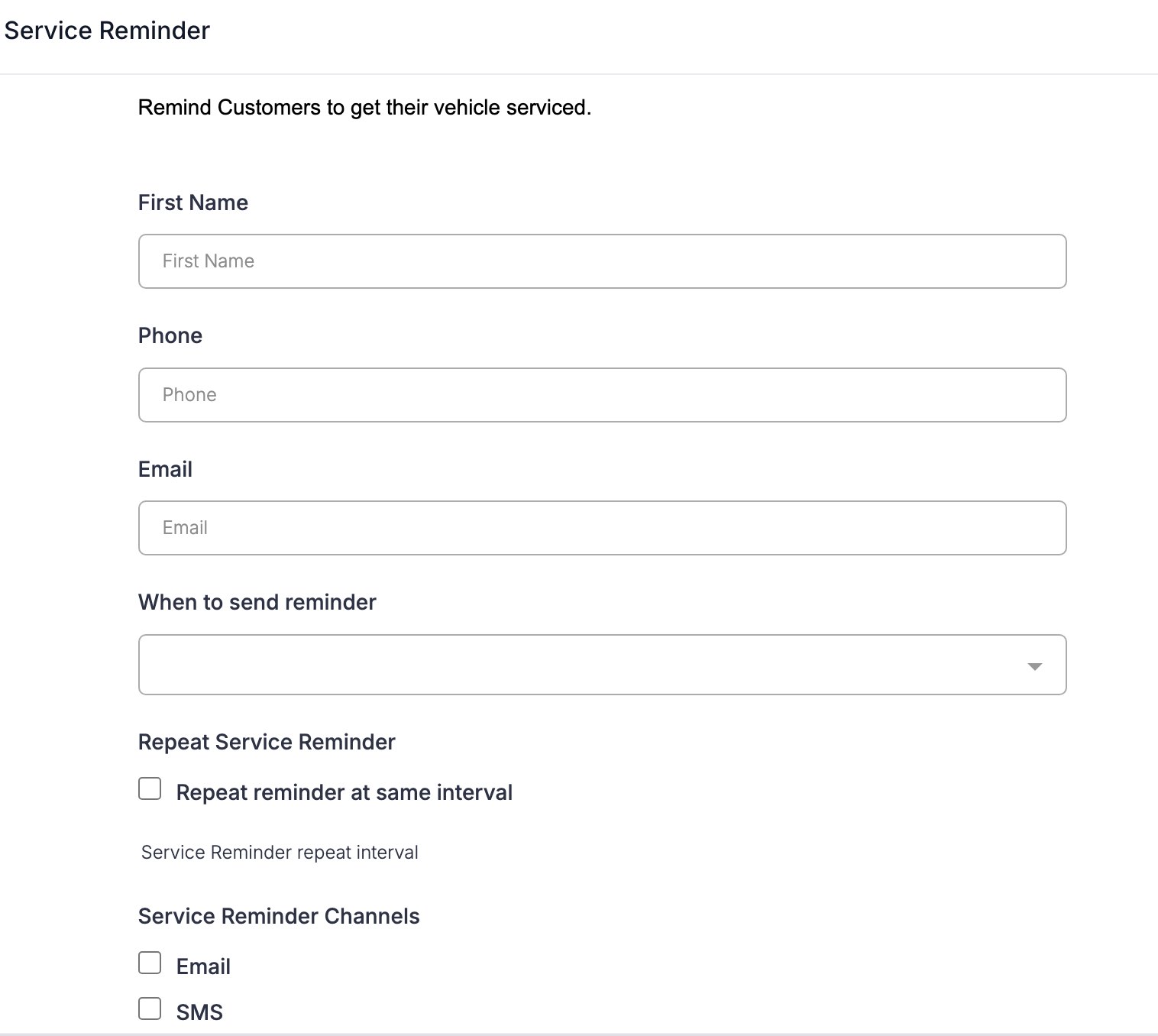Click the Email address text box

click(x=602, y=528)
